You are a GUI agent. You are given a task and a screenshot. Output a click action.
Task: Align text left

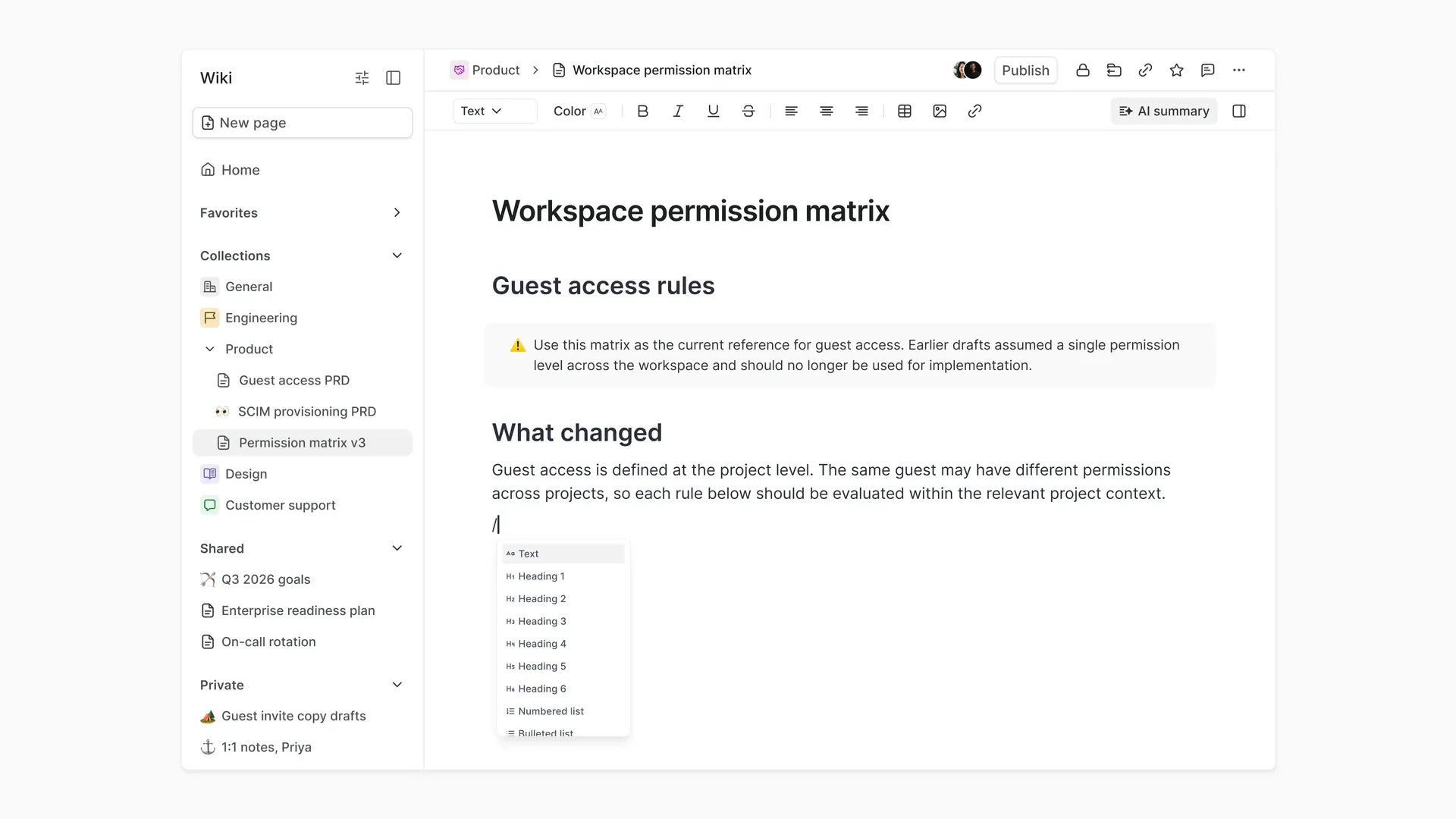click(791, 111)
